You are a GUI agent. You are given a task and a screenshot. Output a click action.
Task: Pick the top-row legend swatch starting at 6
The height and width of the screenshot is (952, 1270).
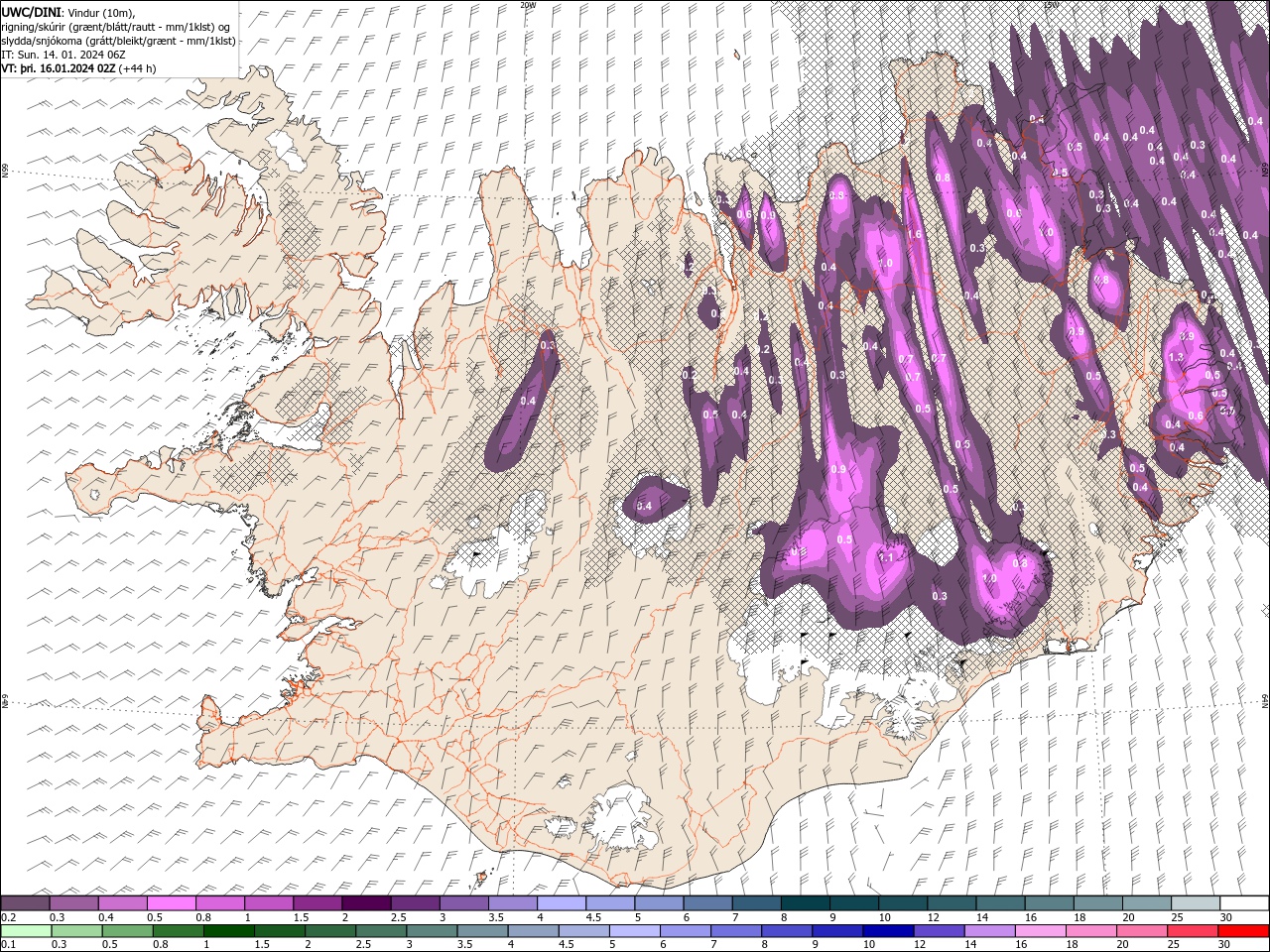[706, 903]
